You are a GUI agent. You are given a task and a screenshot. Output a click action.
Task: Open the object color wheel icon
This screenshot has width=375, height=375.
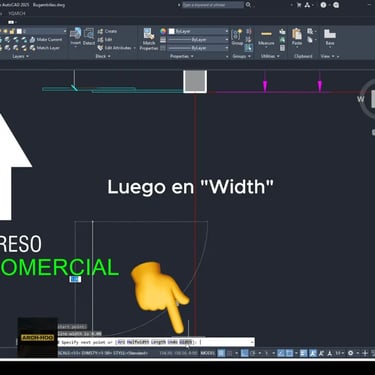click(x=163, y=31)
